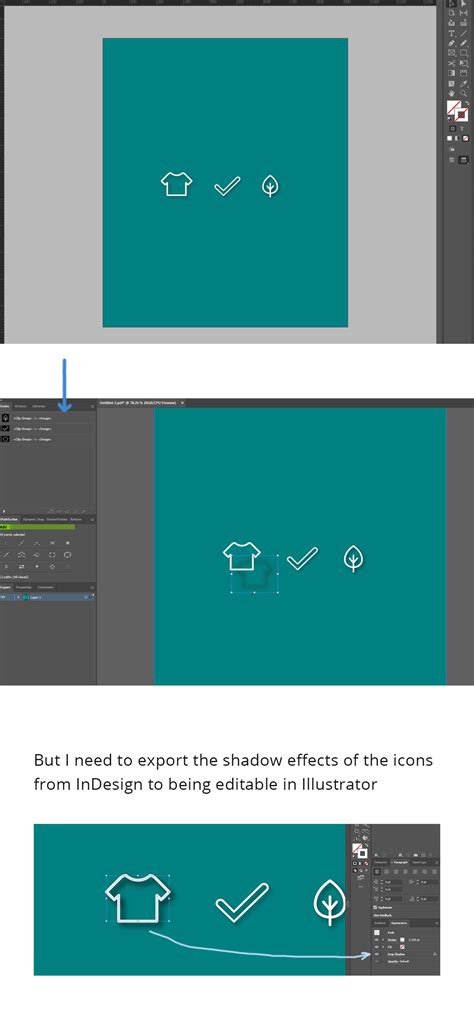Select the t-shirt thumbnail row in Links panel
This screenshot has height=1035, width=474.
point(46,440)
